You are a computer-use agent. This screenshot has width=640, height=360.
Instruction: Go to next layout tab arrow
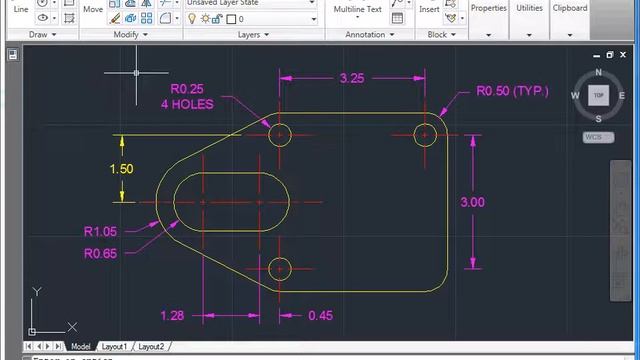[48, 346]
